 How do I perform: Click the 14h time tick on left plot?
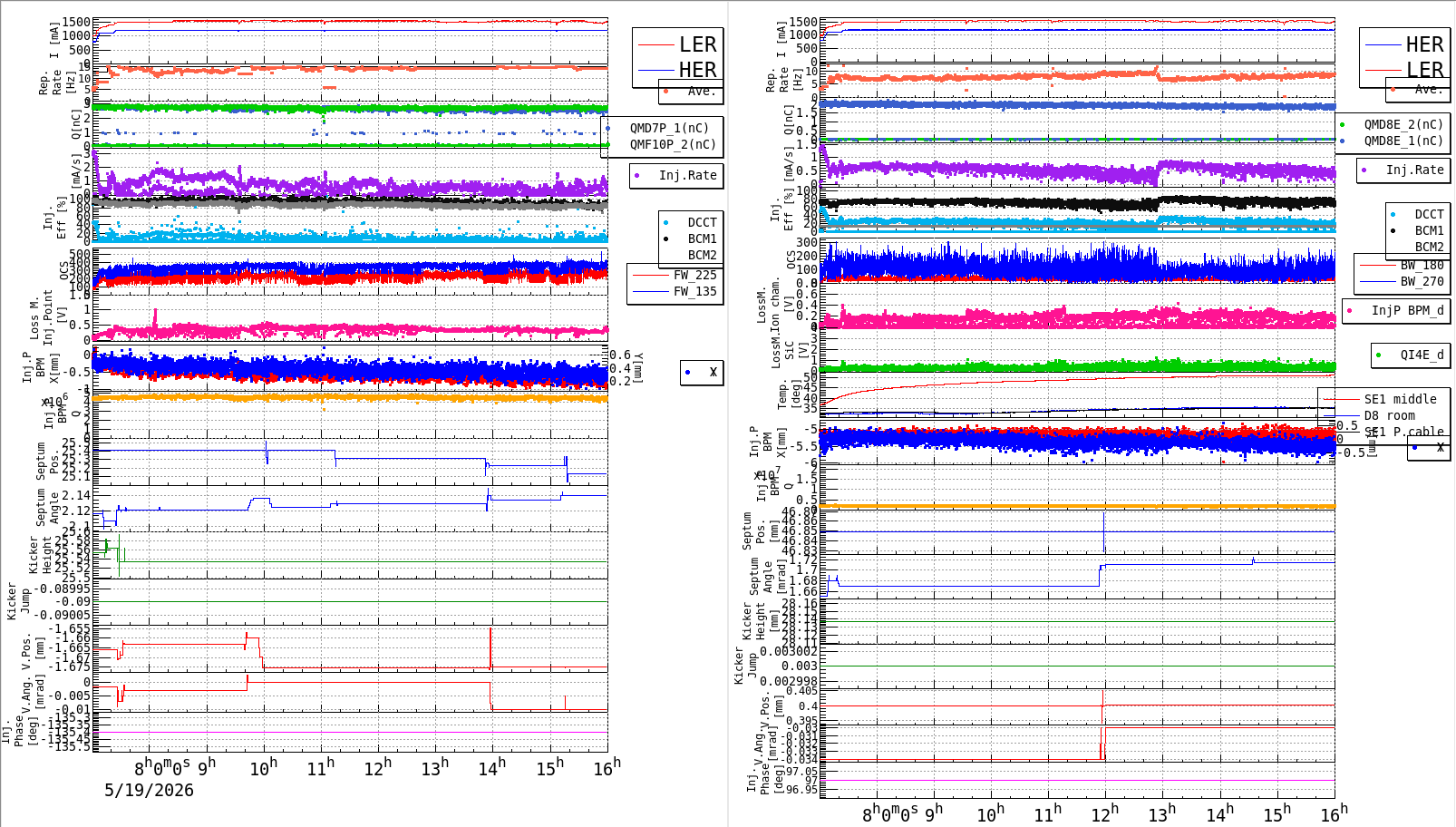point(492,768)
